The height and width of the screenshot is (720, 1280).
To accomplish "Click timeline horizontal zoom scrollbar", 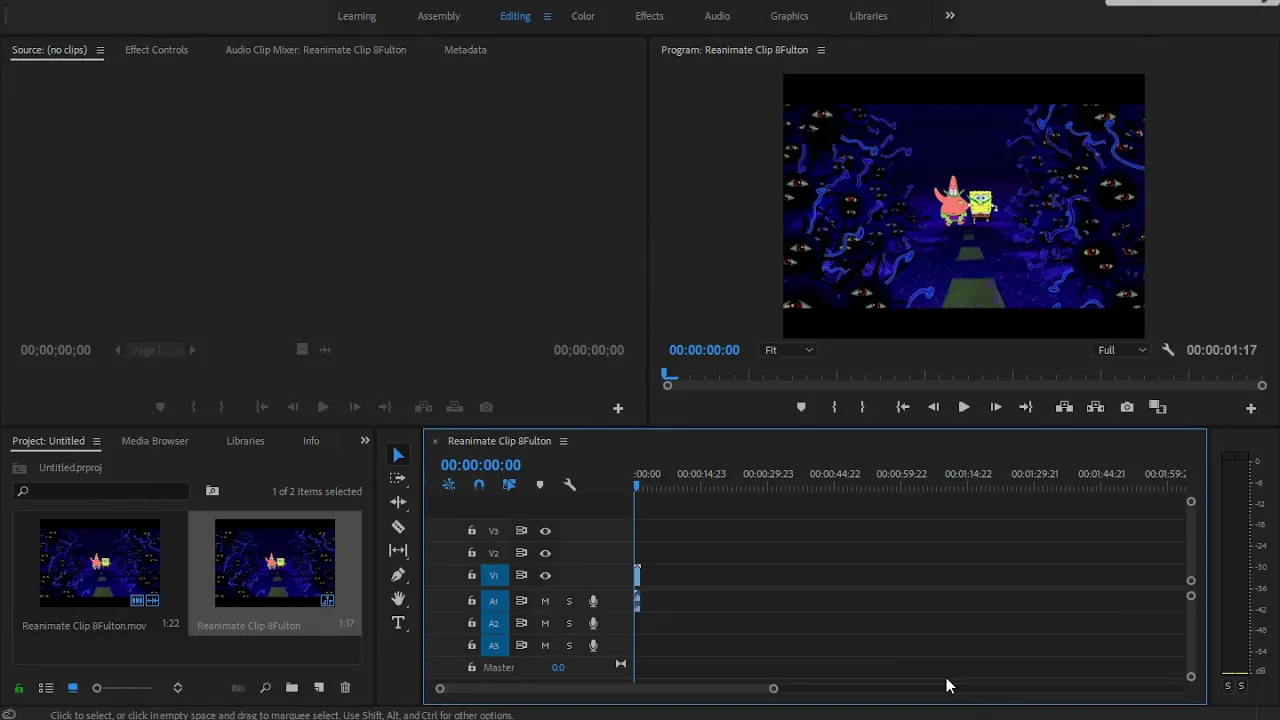I will pos(606,688).
